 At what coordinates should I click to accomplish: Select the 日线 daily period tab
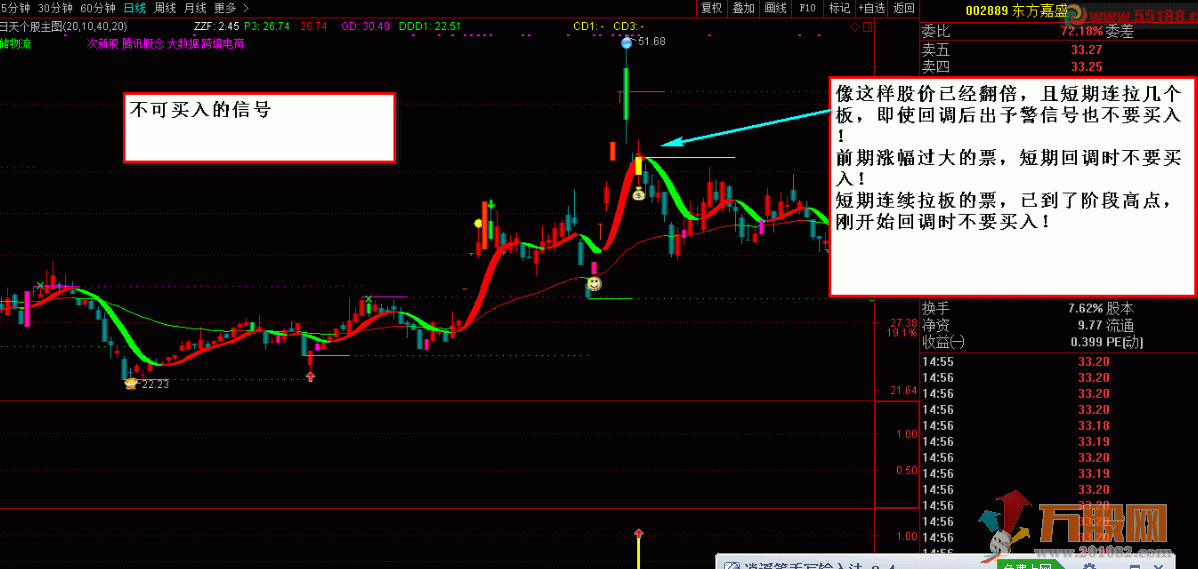pos(134,8)
